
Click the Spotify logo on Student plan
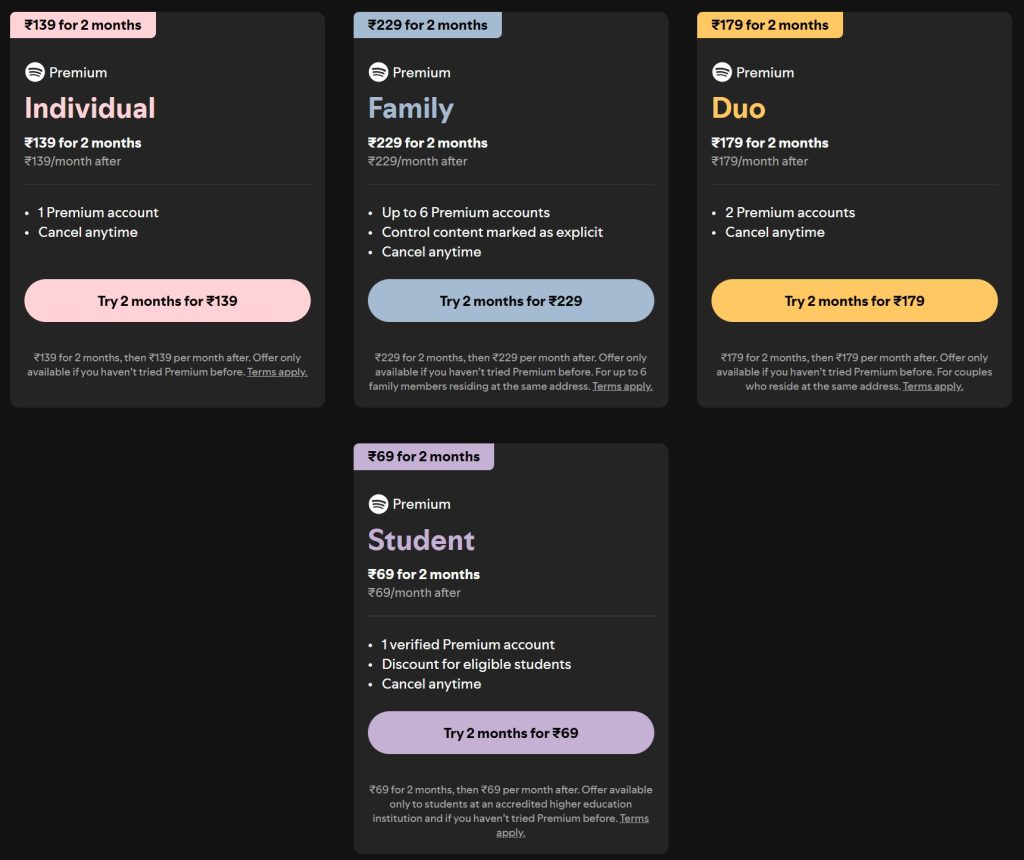click(378, 504)
